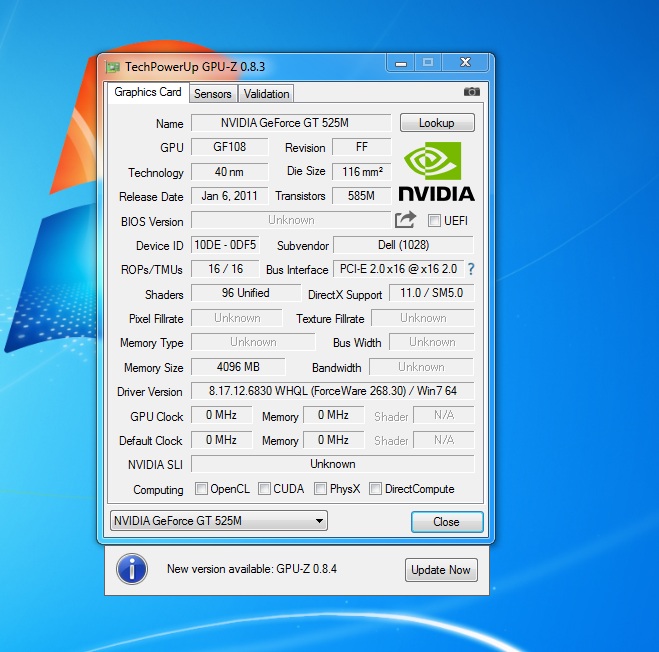The width and height of the screenshot is (659, 652).
Task: Click the Default Clock row Memory 0 MHz field
Action: (x=334, y=440)
